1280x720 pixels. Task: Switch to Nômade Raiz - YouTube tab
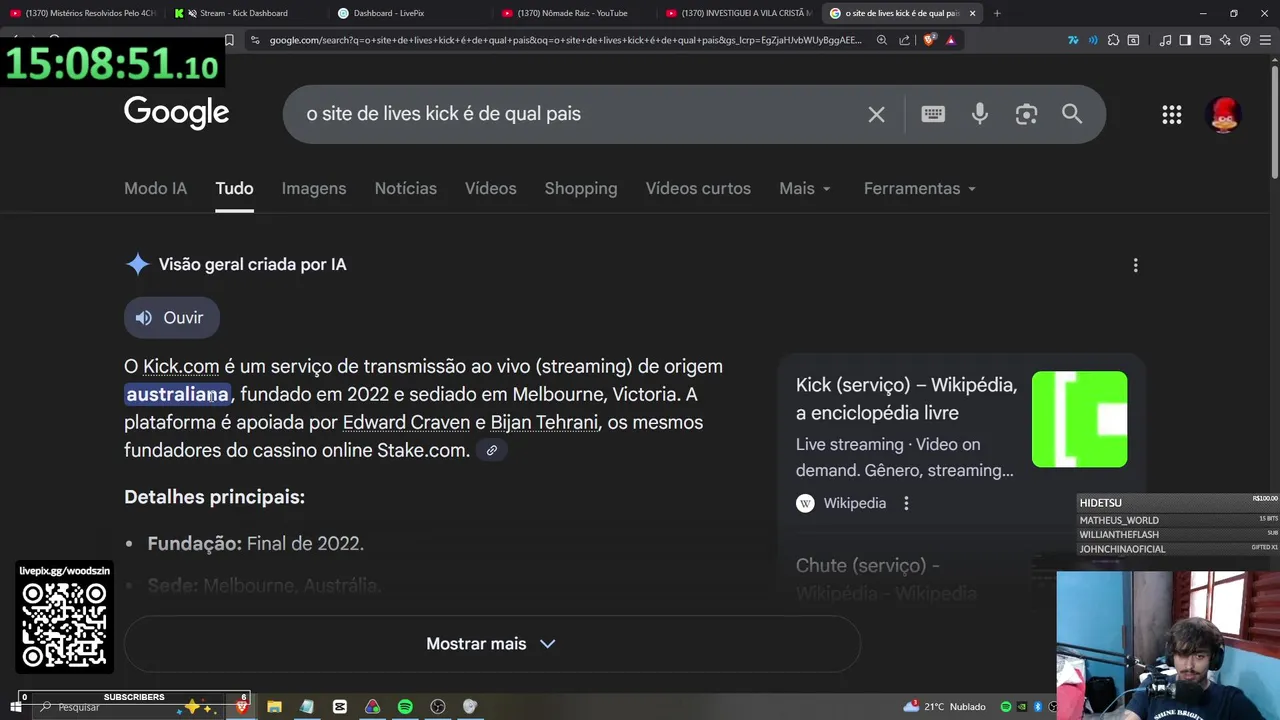click(x=575, y=13)
